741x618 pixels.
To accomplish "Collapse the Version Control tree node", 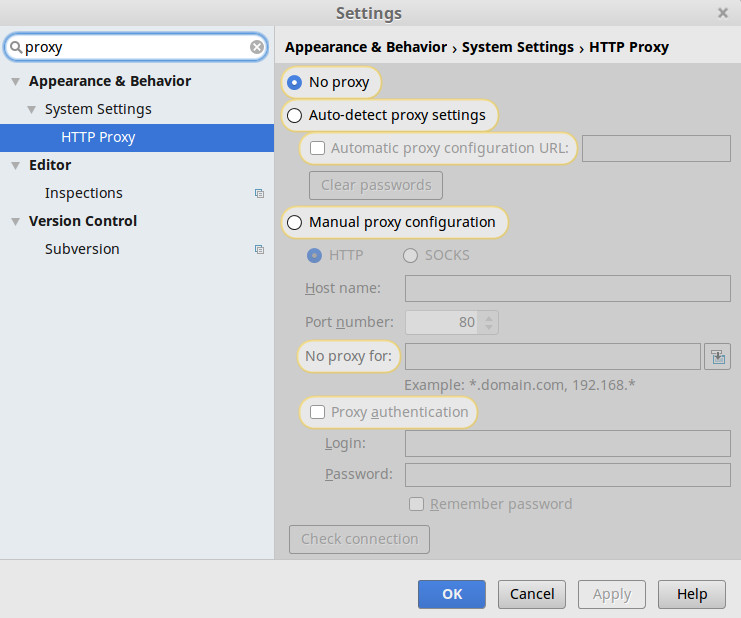I will [16, 222].
